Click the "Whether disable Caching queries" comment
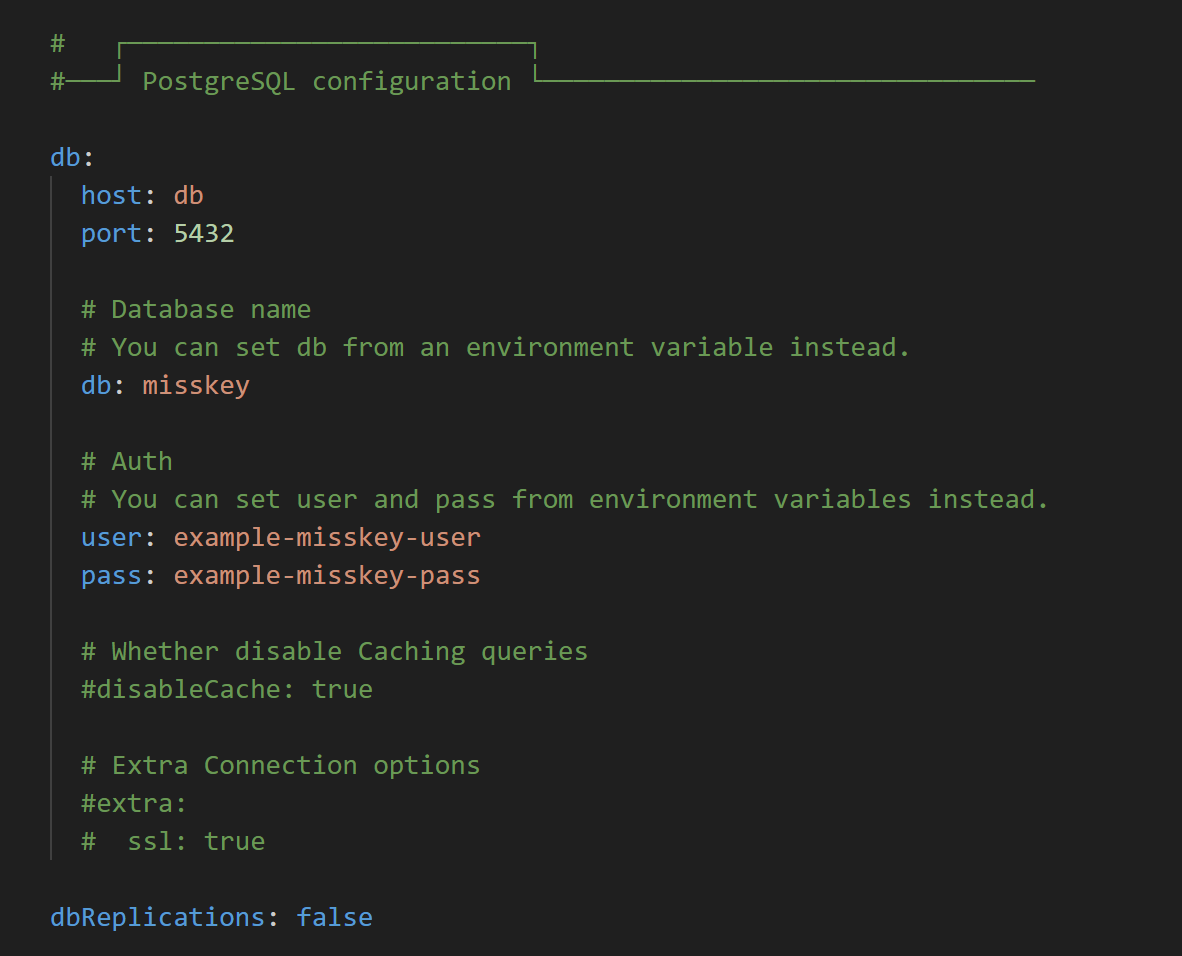Viewport: 1182px width, 956px height. pos(334,651)
